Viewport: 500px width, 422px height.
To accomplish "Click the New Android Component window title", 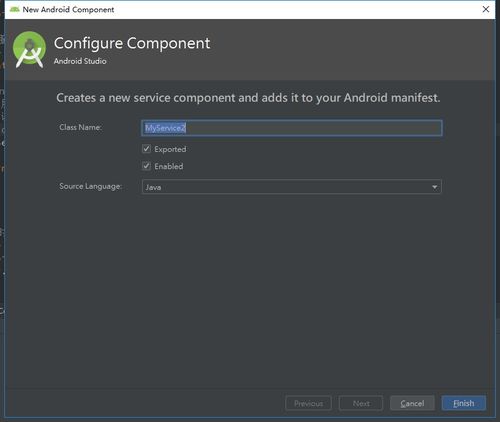I will pyautogui.click(x=68, y=10).
